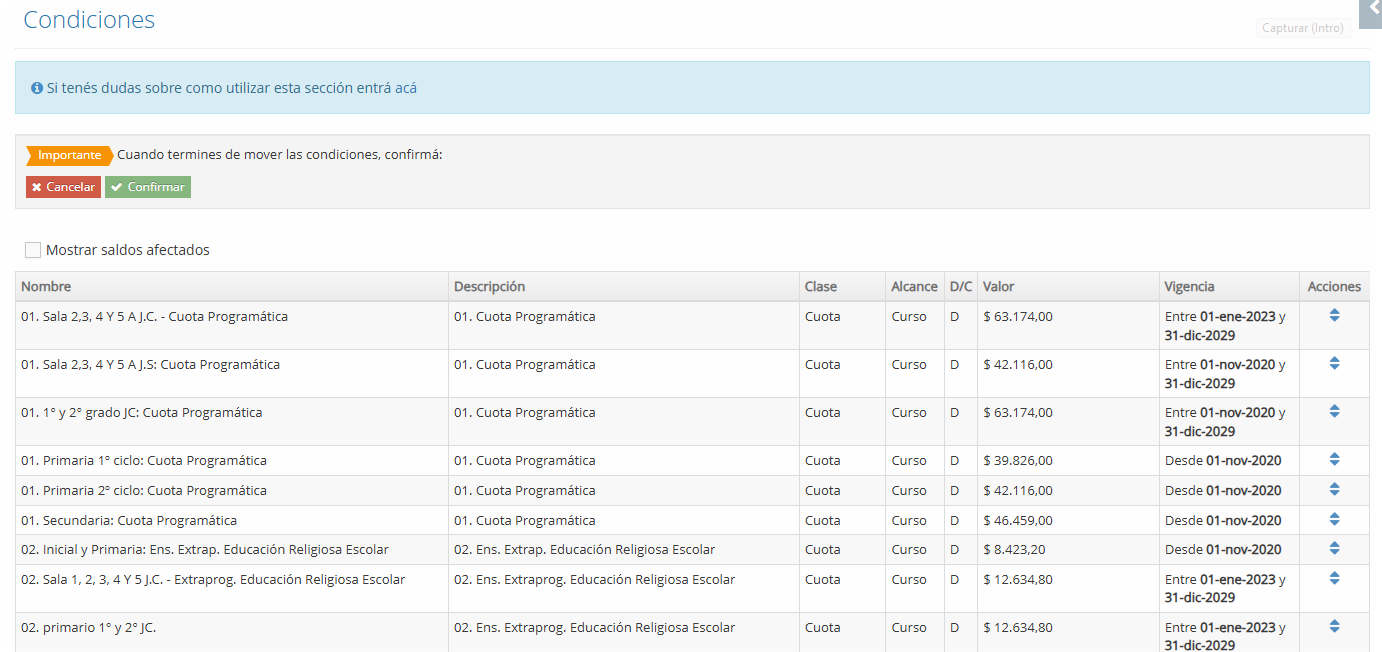Collapse the side panel with top-right chevron
The width and height of the screenshot is (1382, 652).
1373,9
